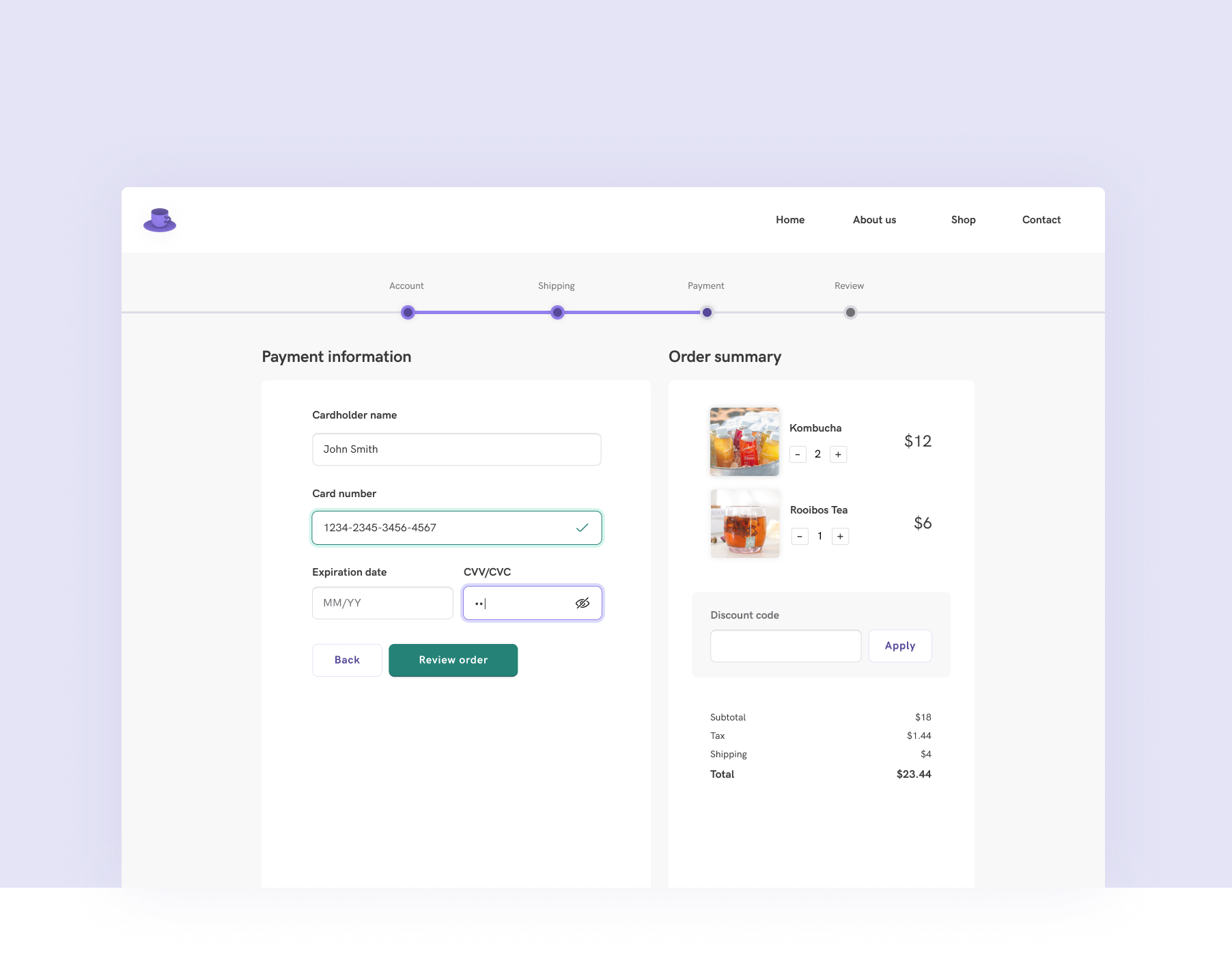Screen dimensions: 1232x956
Task: Click the Review order button
Action: coord(453,660)
